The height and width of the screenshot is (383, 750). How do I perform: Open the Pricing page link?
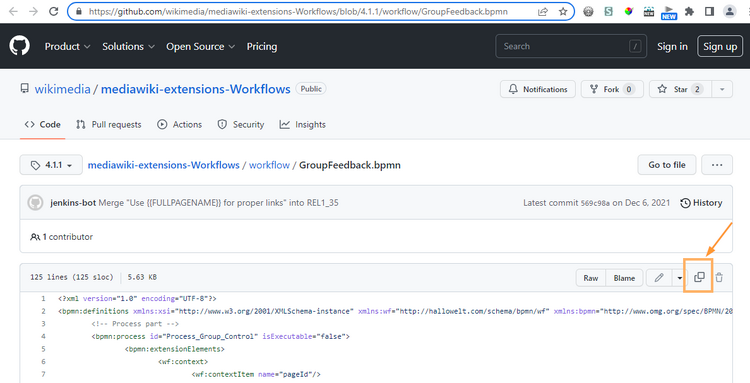click(262, 46)
